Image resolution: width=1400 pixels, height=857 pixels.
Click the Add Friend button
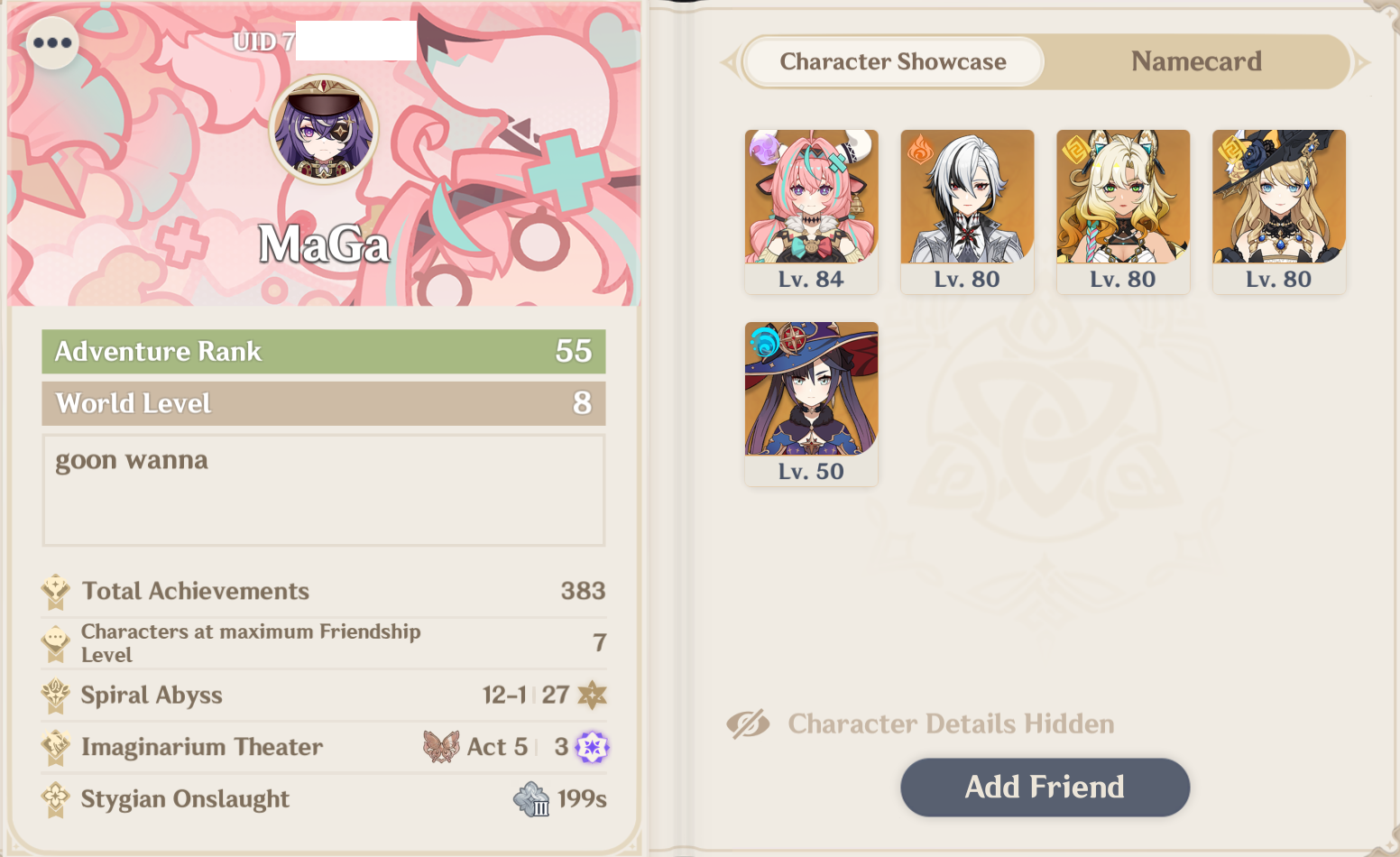tap(1045, 787)
